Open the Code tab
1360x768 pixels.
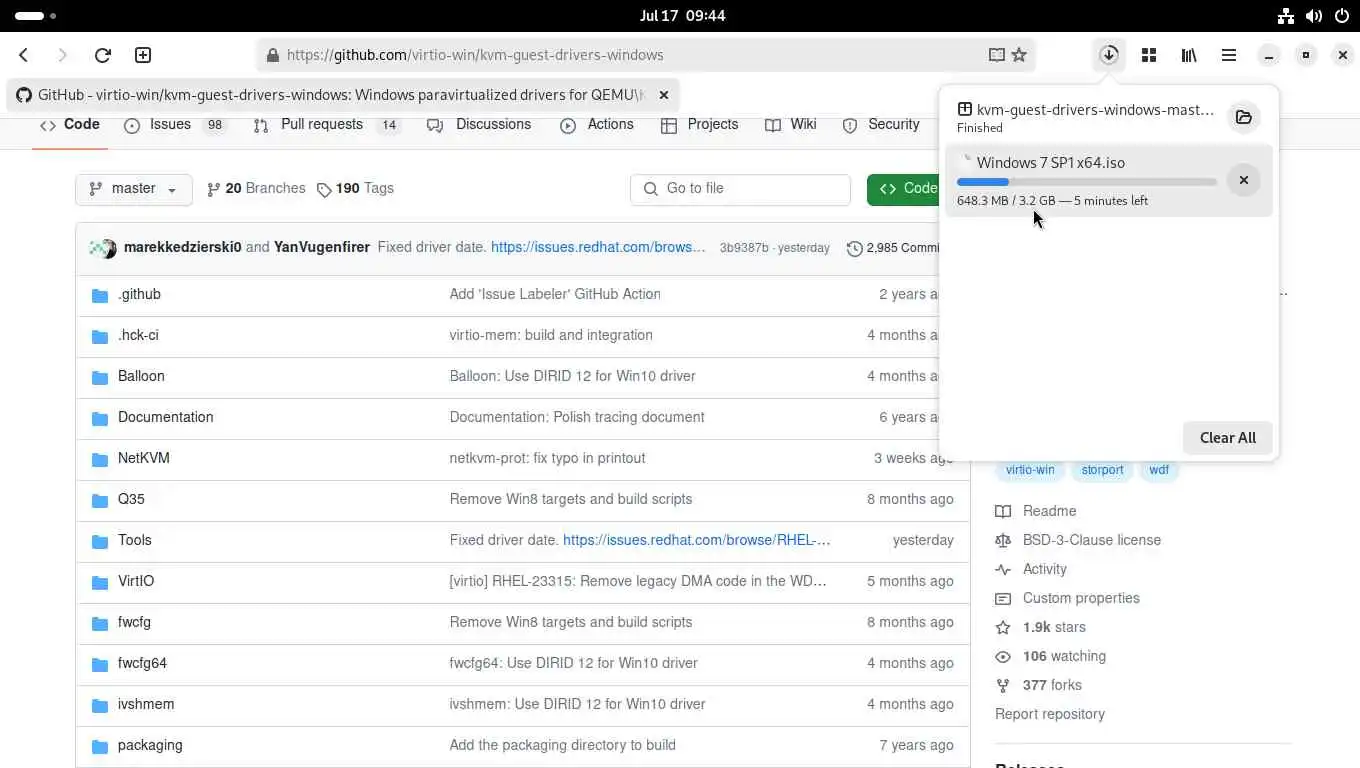[x=70, y=125]
